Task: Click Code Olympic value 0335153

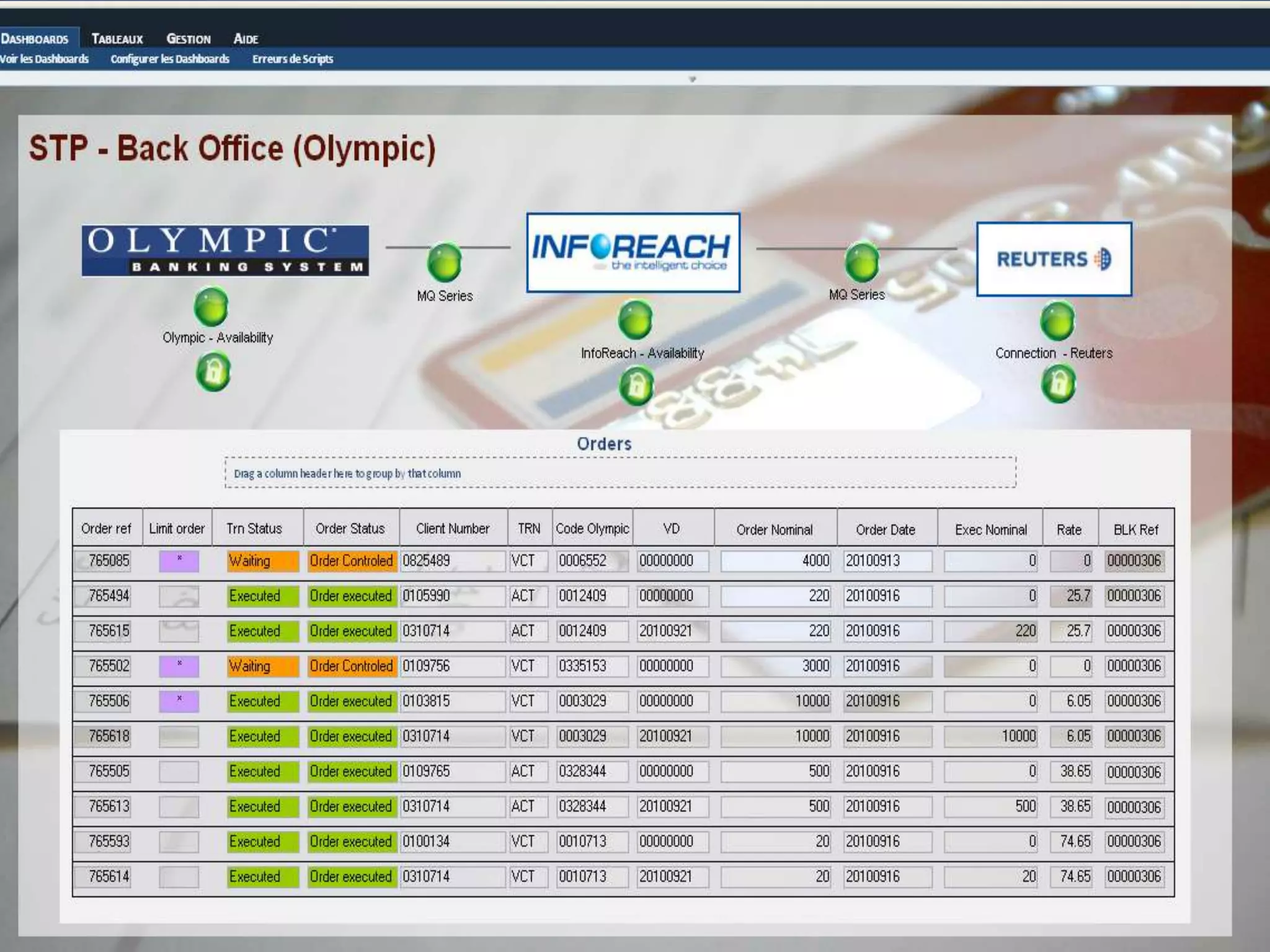Action: (592, 666)
